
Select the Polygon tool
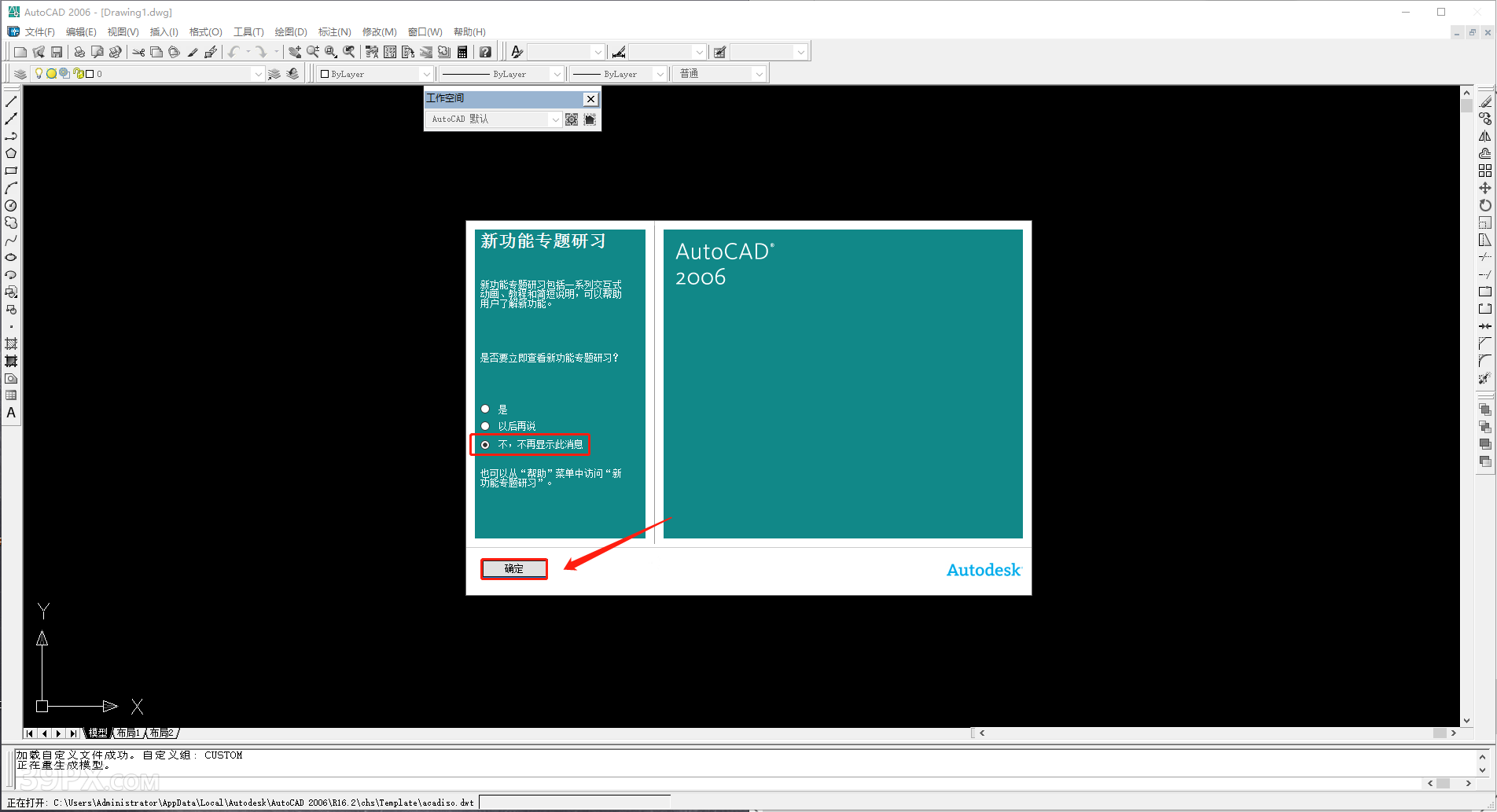click(11, 153)
